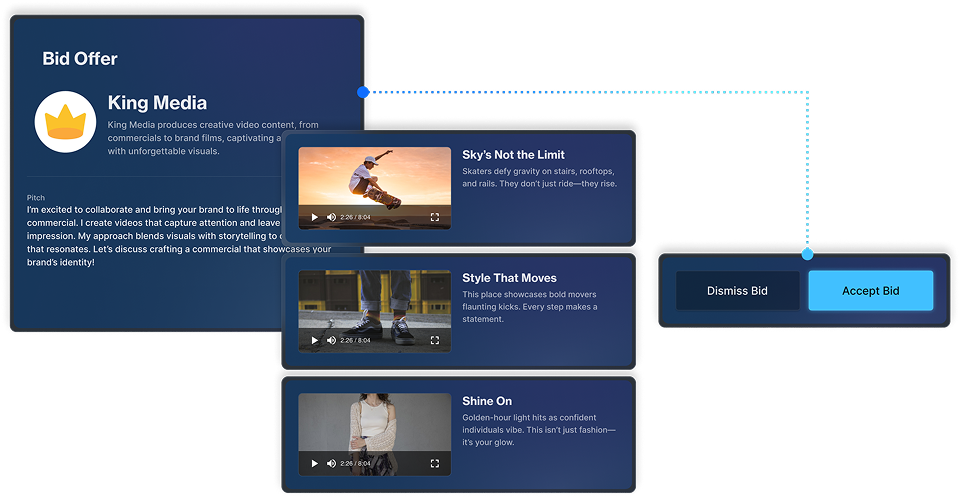Expand Style That Moves video to fullscreen

(x=435, y=340)
